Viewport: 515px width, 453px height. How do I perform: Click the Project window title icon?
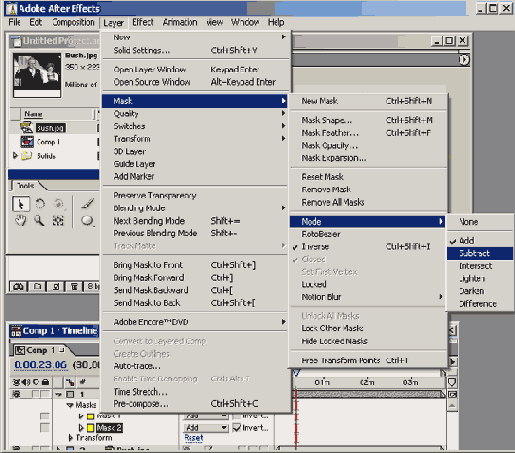(16, 41)
